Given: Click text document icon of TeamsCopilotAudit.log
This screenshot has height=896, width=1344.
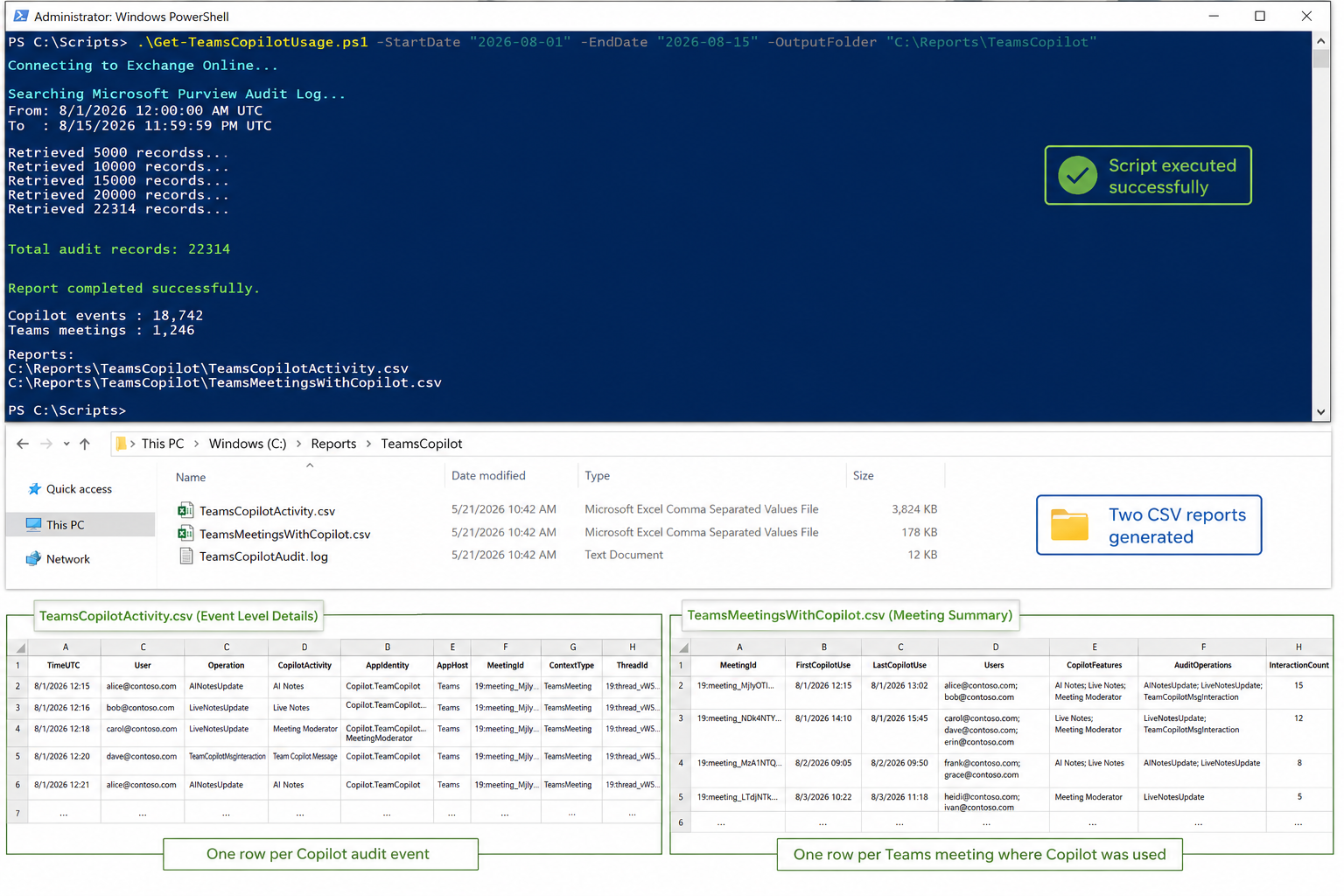Looking at the screenshot, I should [185, 556].
